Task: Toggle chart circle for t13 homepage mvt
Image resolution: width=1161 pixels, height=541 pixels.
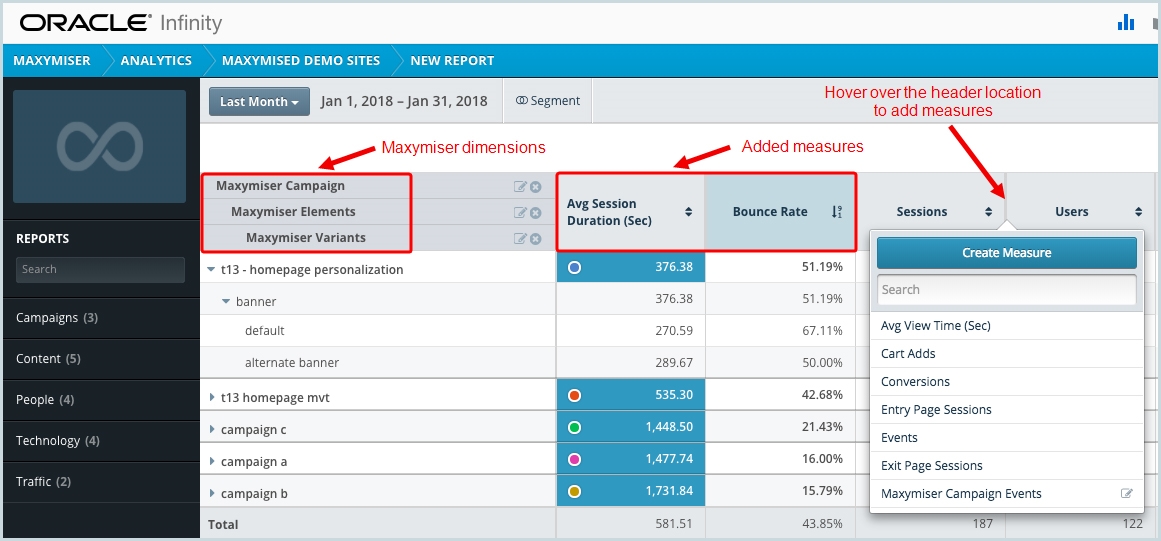Action: (x=574, y=395)
